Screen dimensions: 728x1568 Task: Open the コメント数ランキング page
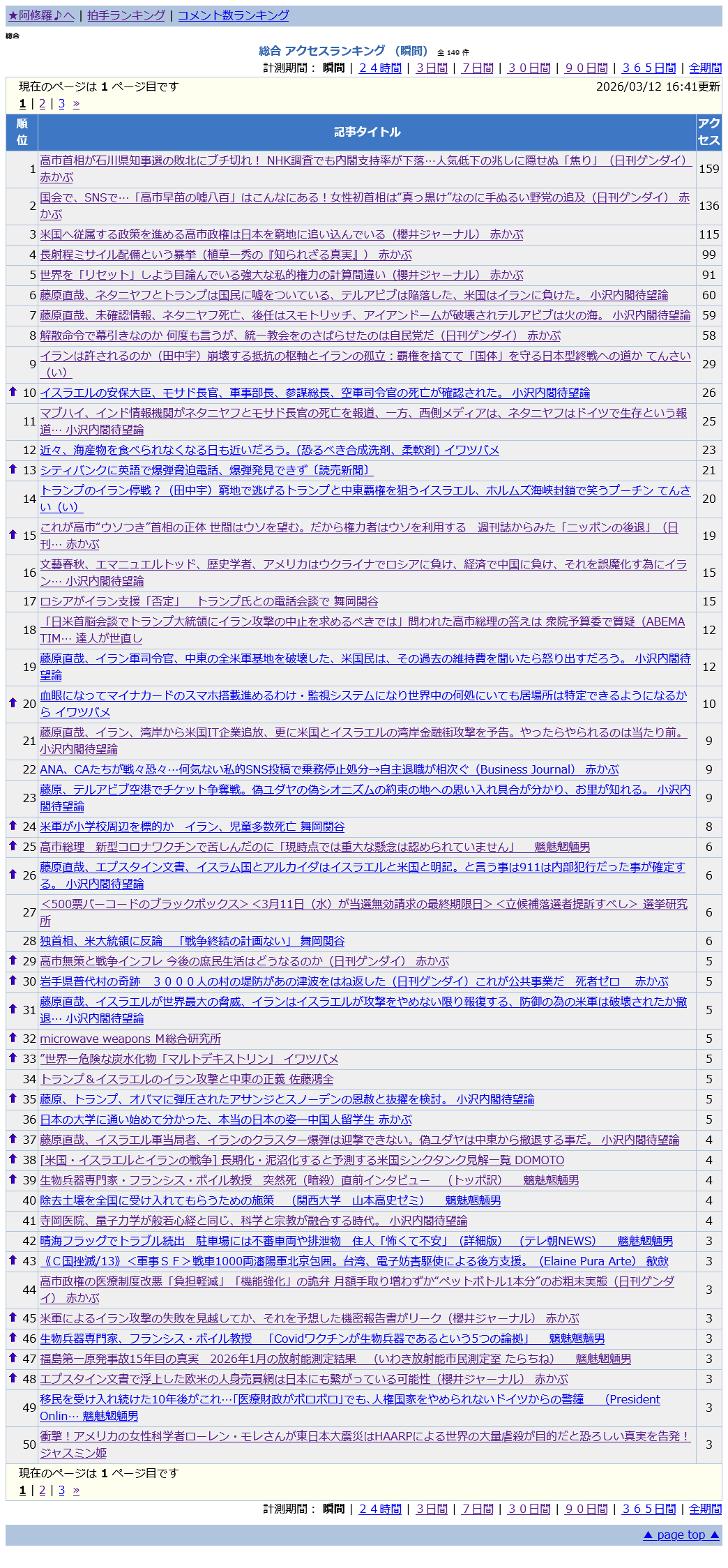pos(233,15)
